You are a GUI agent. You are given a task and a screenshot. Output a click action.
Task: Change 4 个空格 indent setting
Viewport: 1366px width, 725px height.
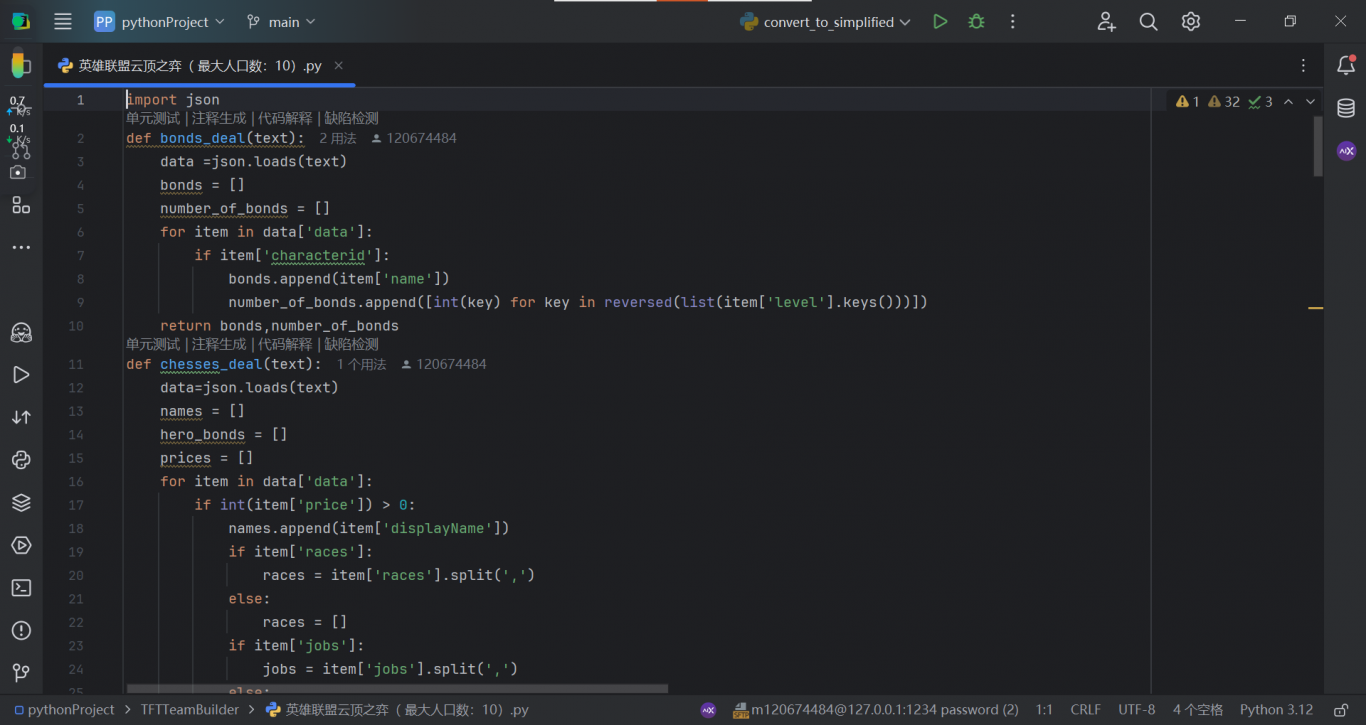[1198, 710]
